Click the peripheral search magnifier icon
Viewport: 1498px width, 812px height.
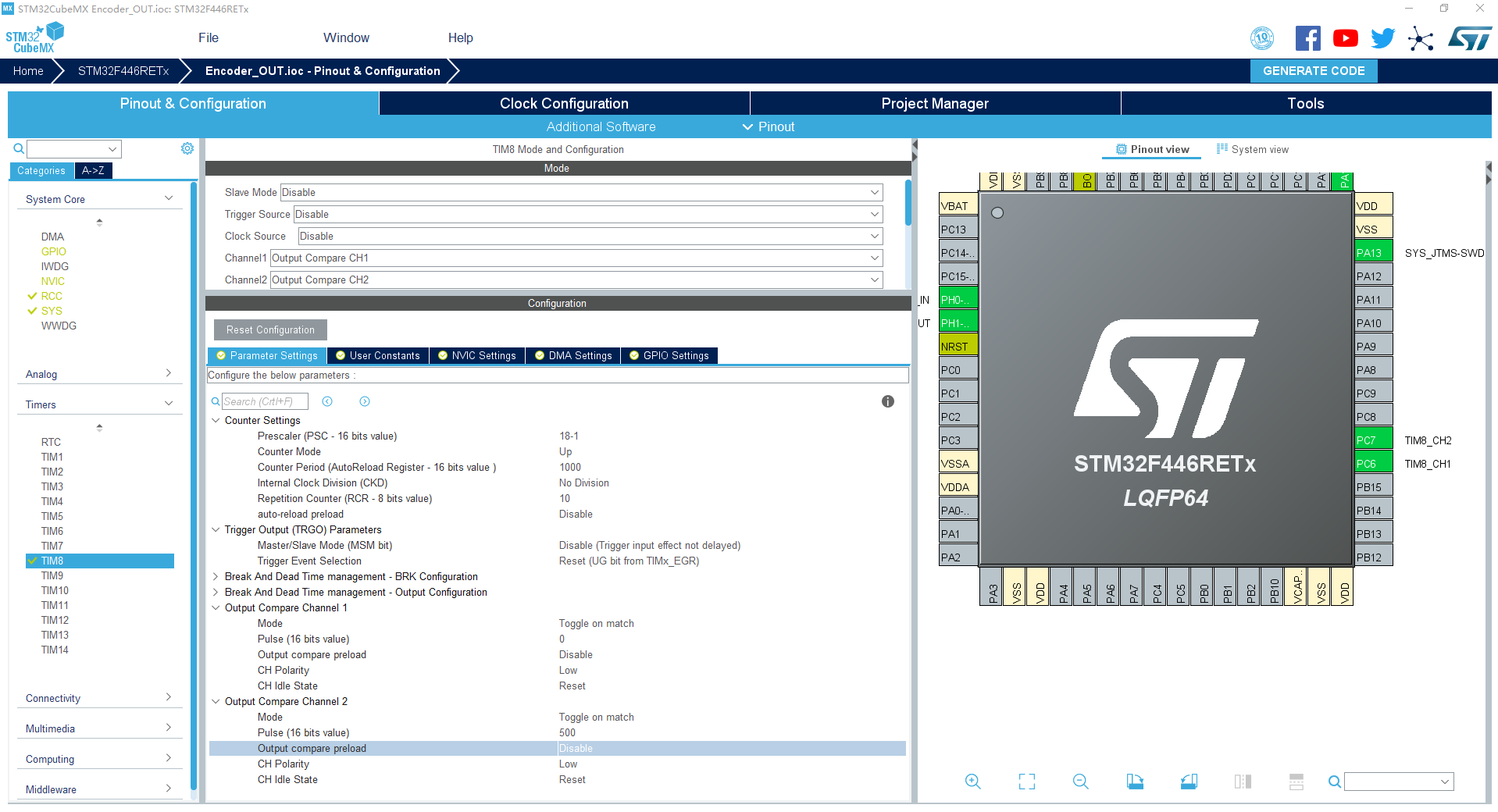pos(19,148)
